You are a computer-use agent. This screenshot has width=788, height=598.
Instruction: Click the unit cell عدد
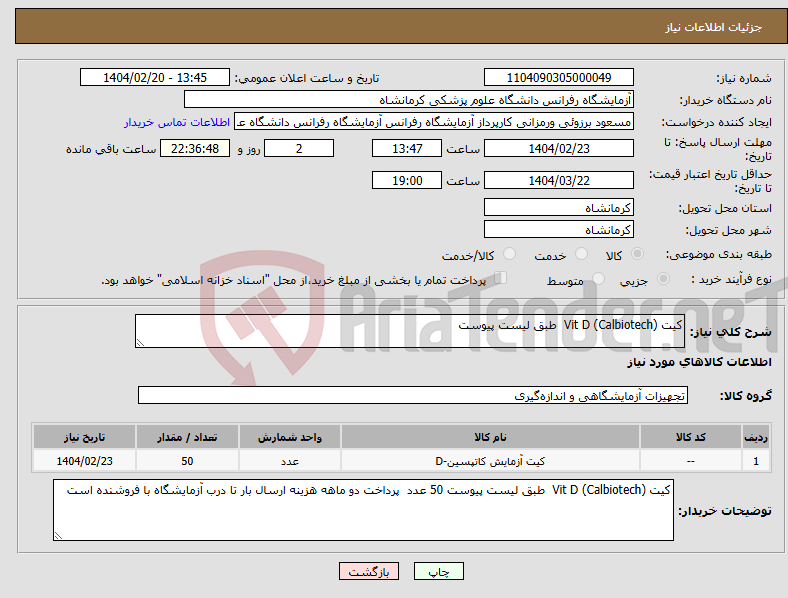point(290,461)
